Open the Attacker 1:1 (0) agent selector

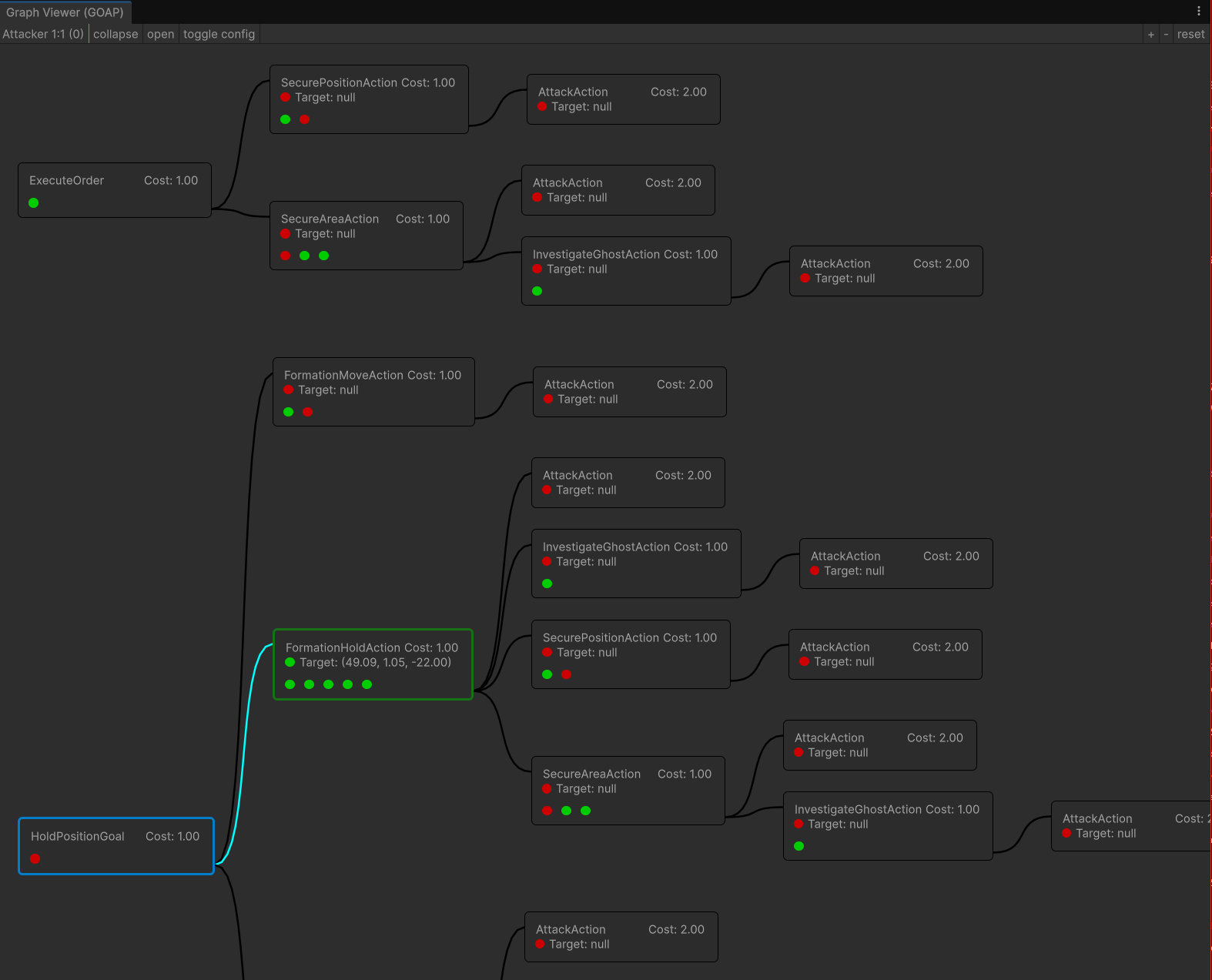(x=43, y=34)
